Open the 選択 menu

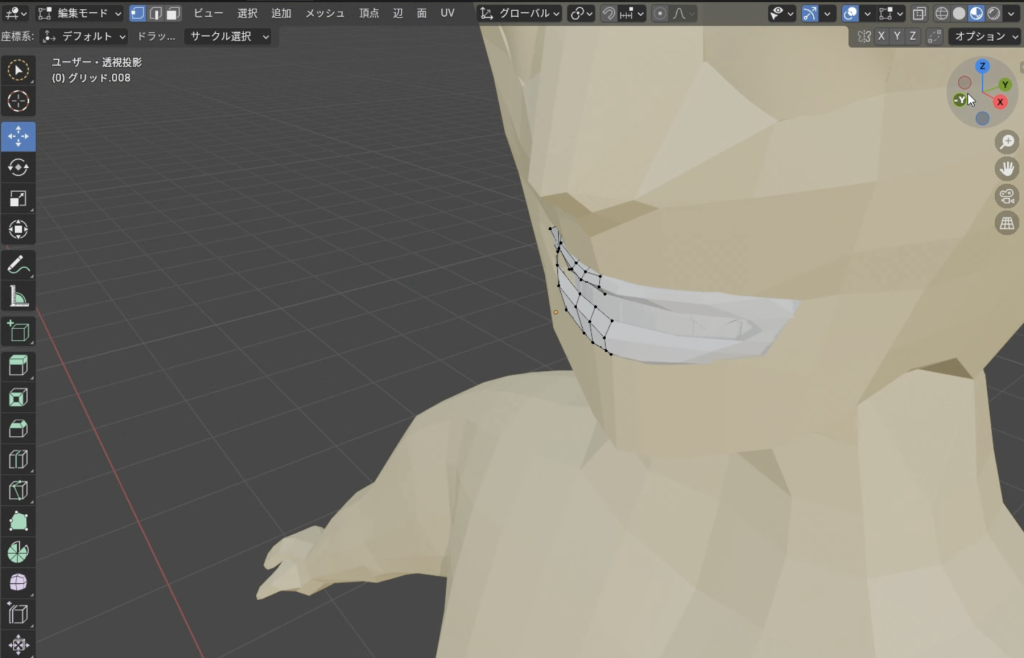coord(247,13)
